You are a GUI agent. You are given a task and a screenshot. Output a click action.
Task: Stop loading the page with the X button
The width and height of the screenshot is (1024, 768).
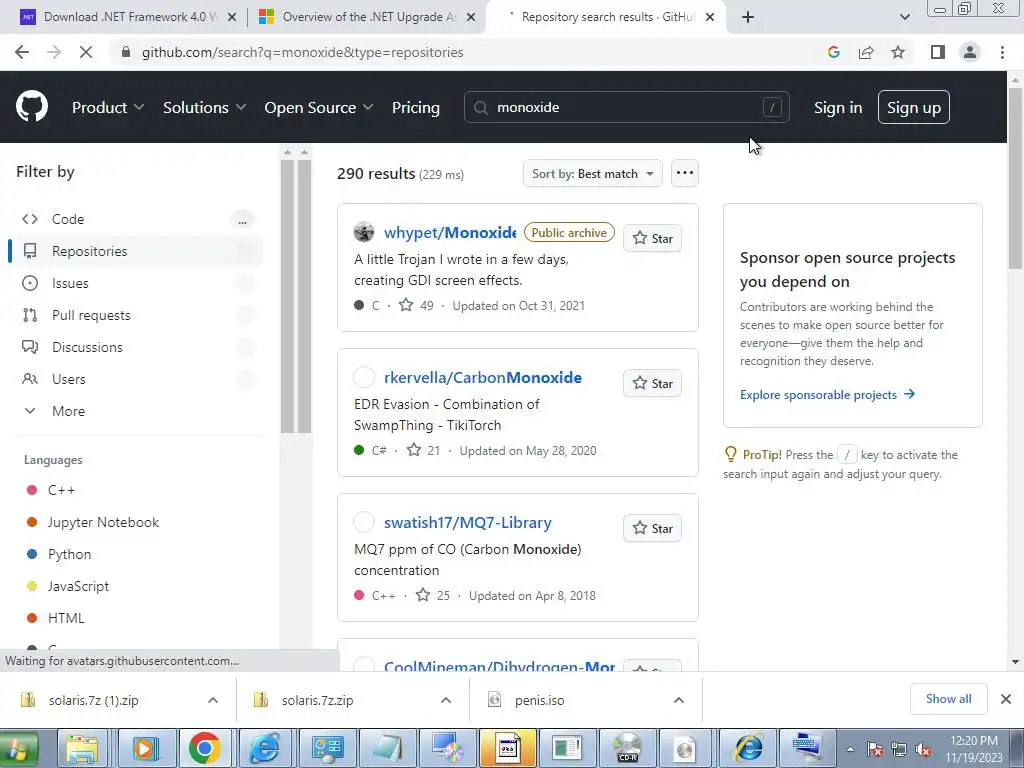[x=86, y=52]
